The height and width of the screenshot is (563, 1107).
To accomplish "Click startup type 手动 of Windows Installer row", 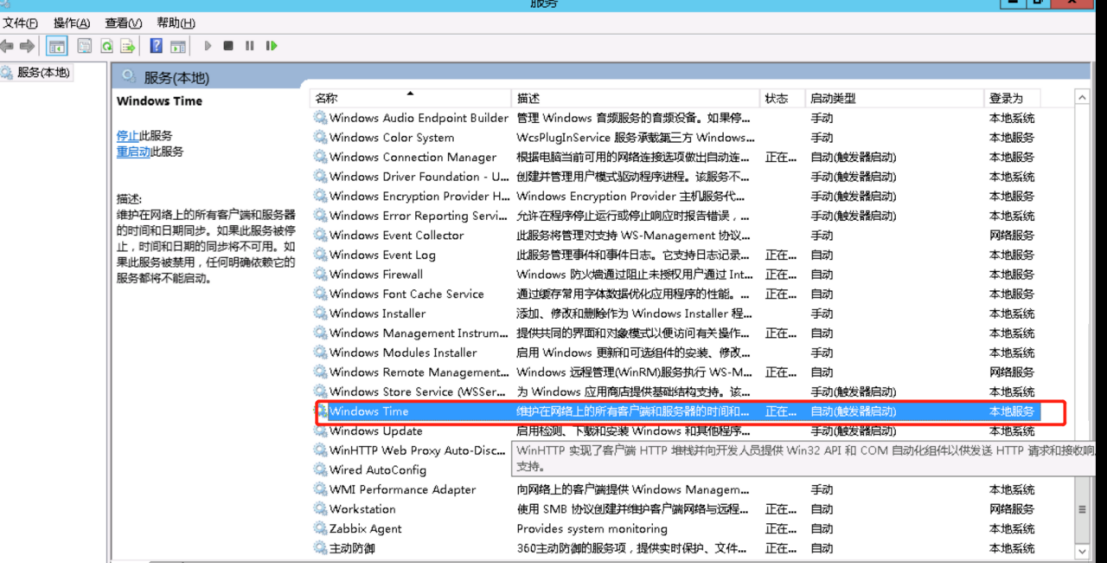I will [x=821, y=314].
